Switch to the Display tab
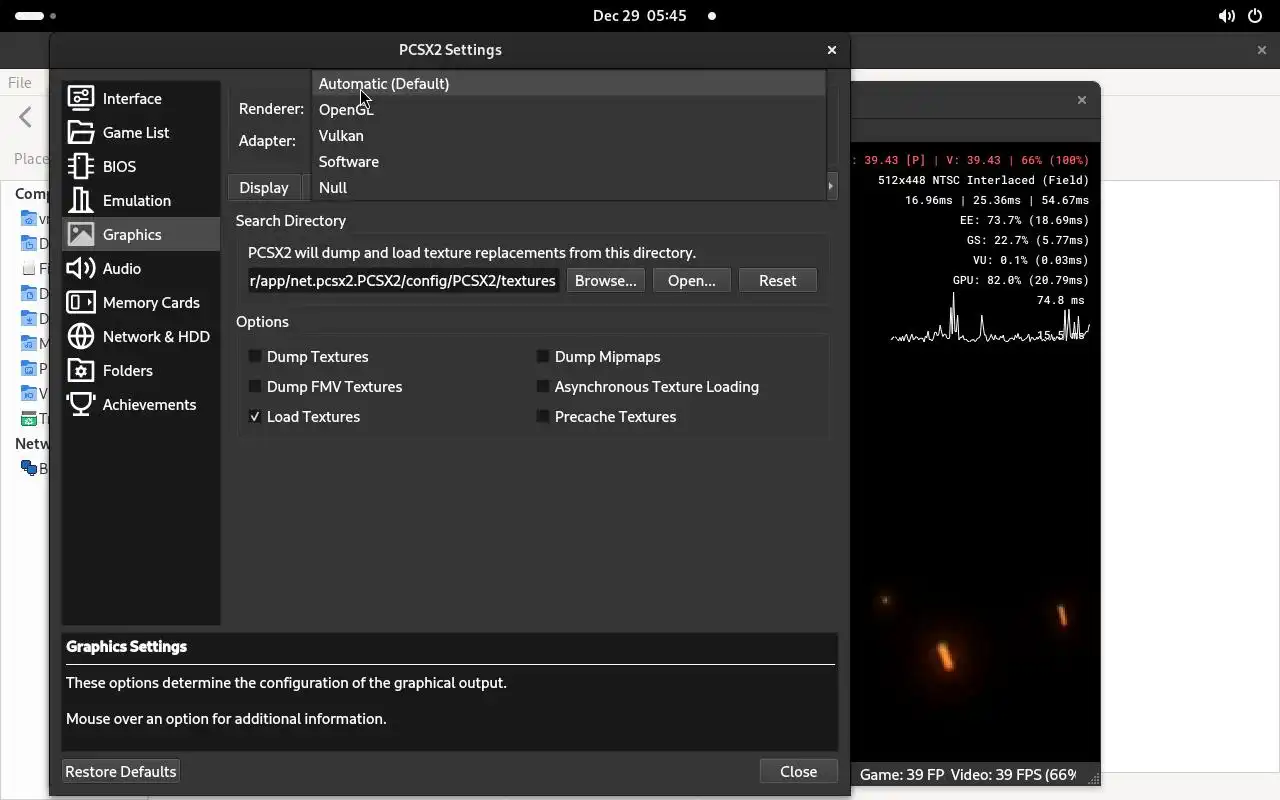Viewport: 1280px width, 800px height. 264,187
